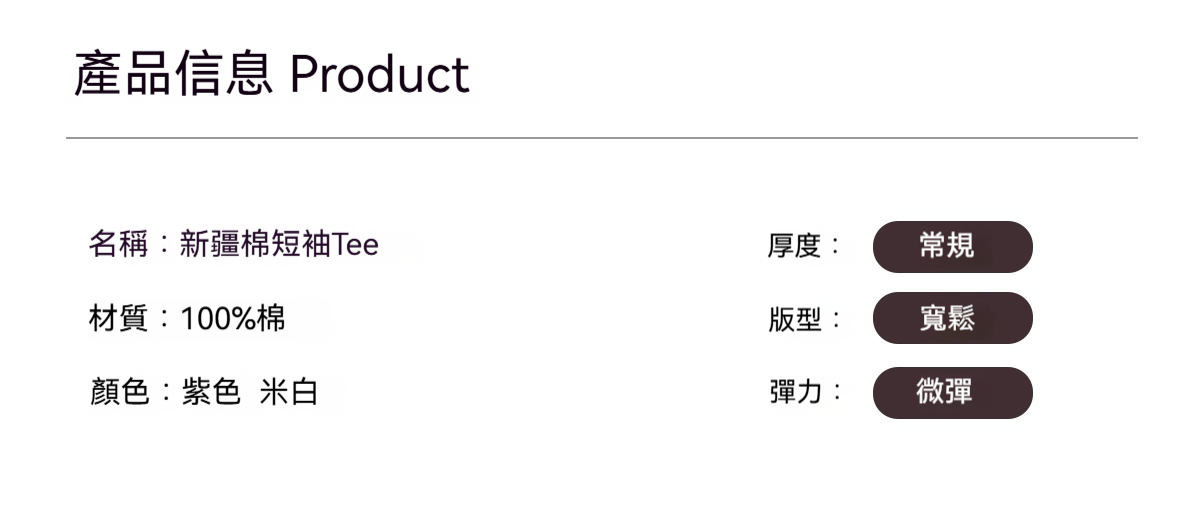Image resolution: width=1200 pixels, height=525 pixels.
Task: Click the 產品信息 heading text
Action: coord(173,74)
